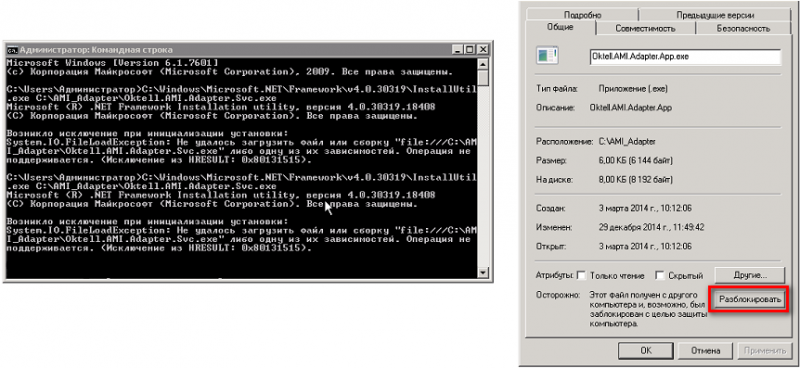
Task: Enable the Только чтение checkbox
Action: [581, 276]
